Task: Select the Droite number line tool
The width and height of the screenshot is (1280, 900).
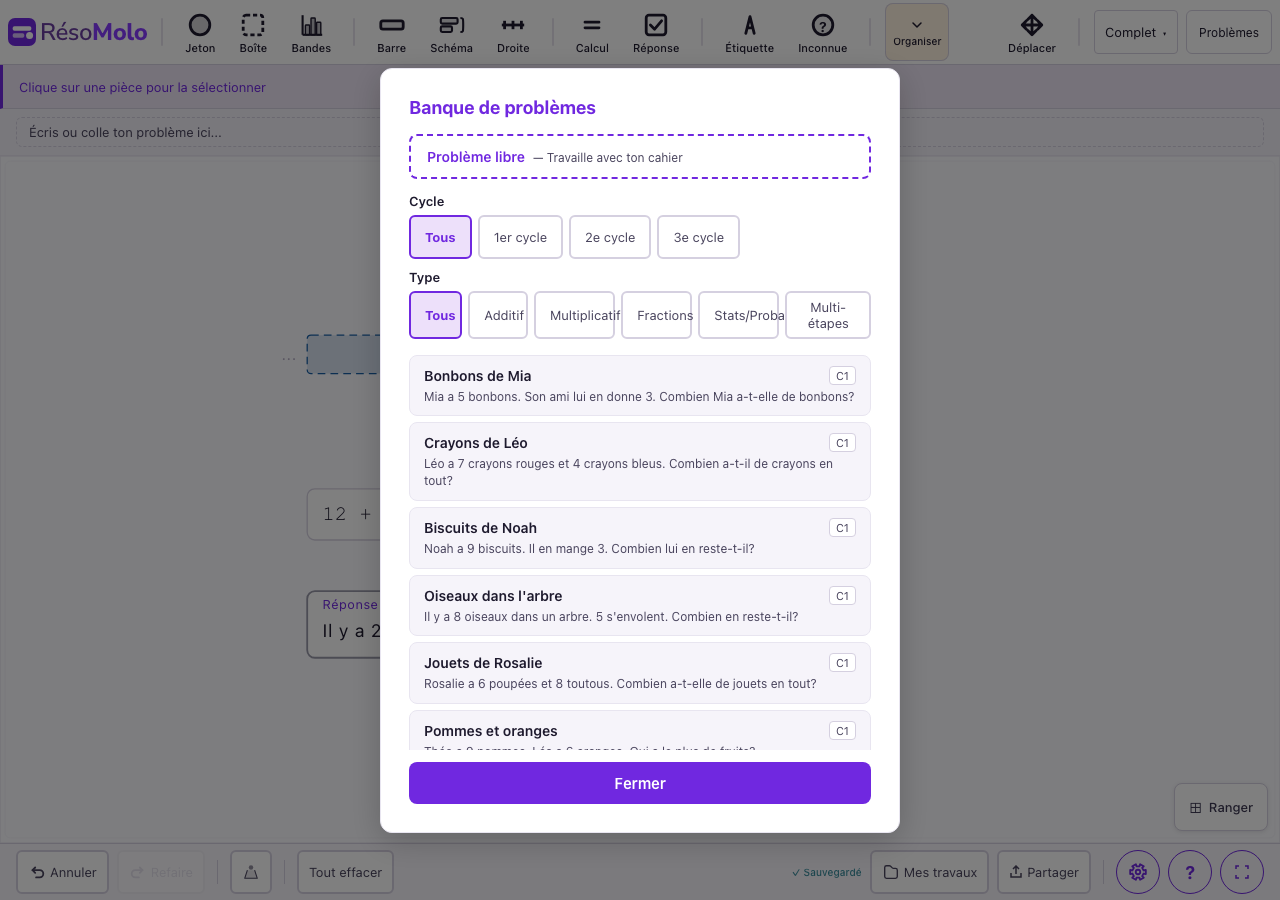Action: 512,33
